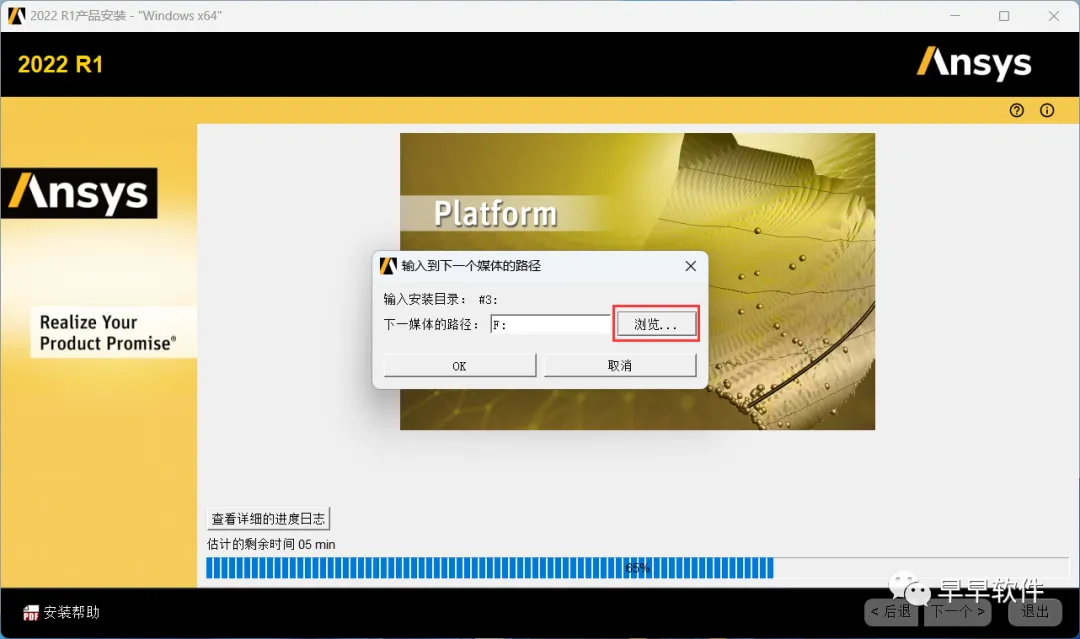The height and width of the screenshot is (639, 1080).
Task: Click the Ansys icon in the dialog title
Action: pos(388,266)
